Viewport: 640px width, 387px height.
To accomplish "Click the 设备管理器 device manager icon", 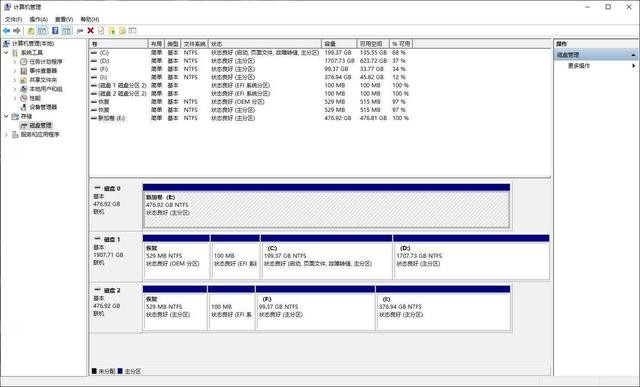I will pyautogui.click(x=24, y=107).
